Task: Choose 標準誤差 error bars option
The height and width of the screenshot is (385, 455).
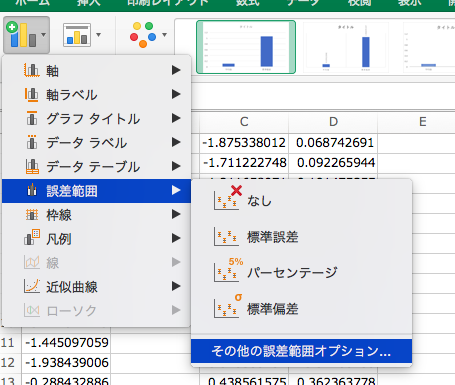Action: click(x=301, y=237)
